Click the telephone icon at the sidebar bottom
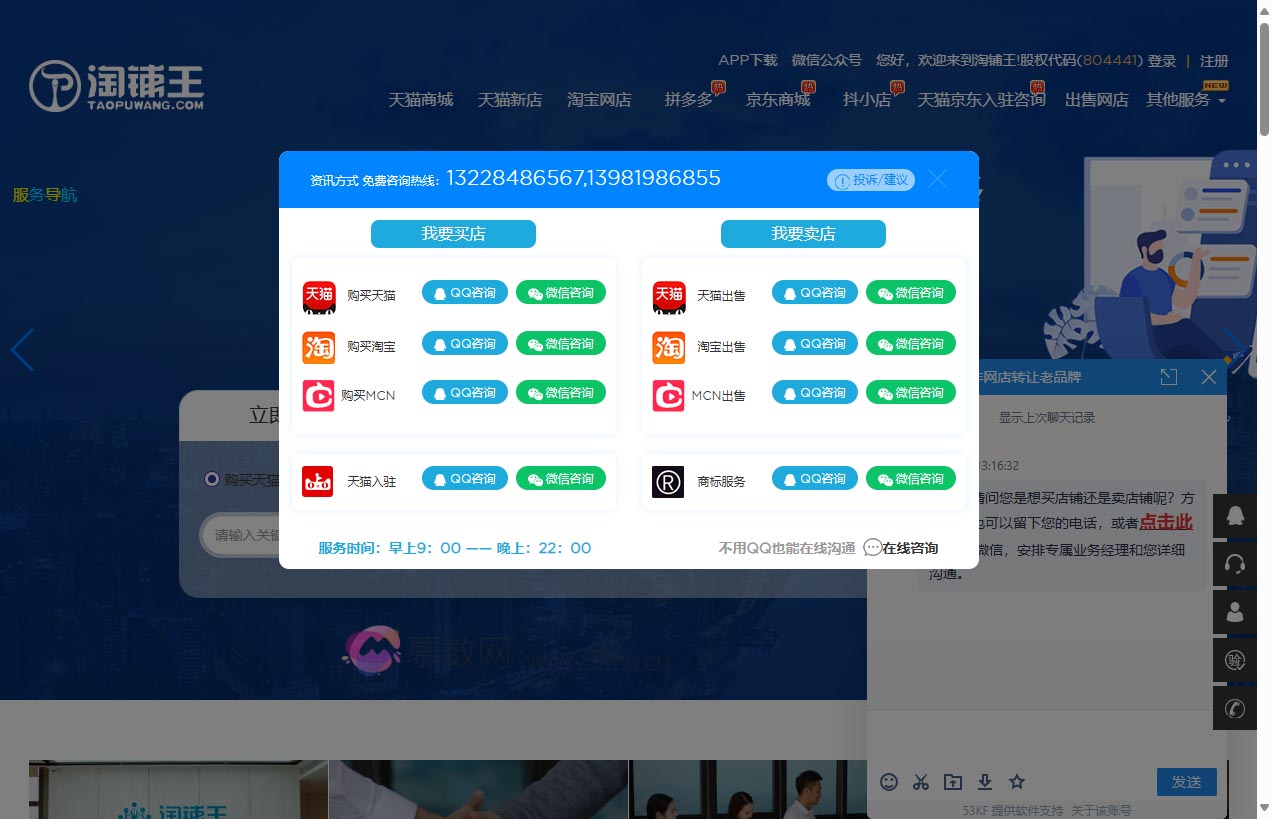Image resolution: width=1272 pixels, height=819 pixels. [x=1234, y=709]
